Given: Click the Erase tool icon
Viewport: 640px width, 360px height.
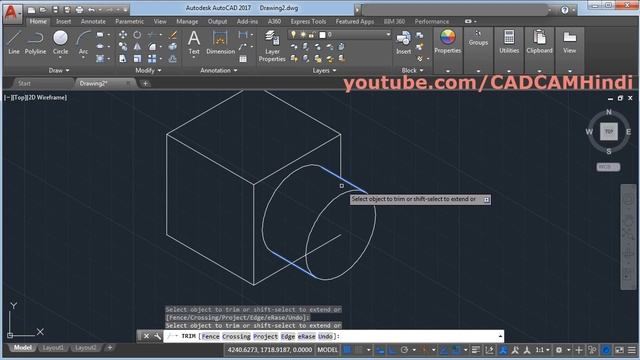Looking at the screenshot, I should 173,35.
